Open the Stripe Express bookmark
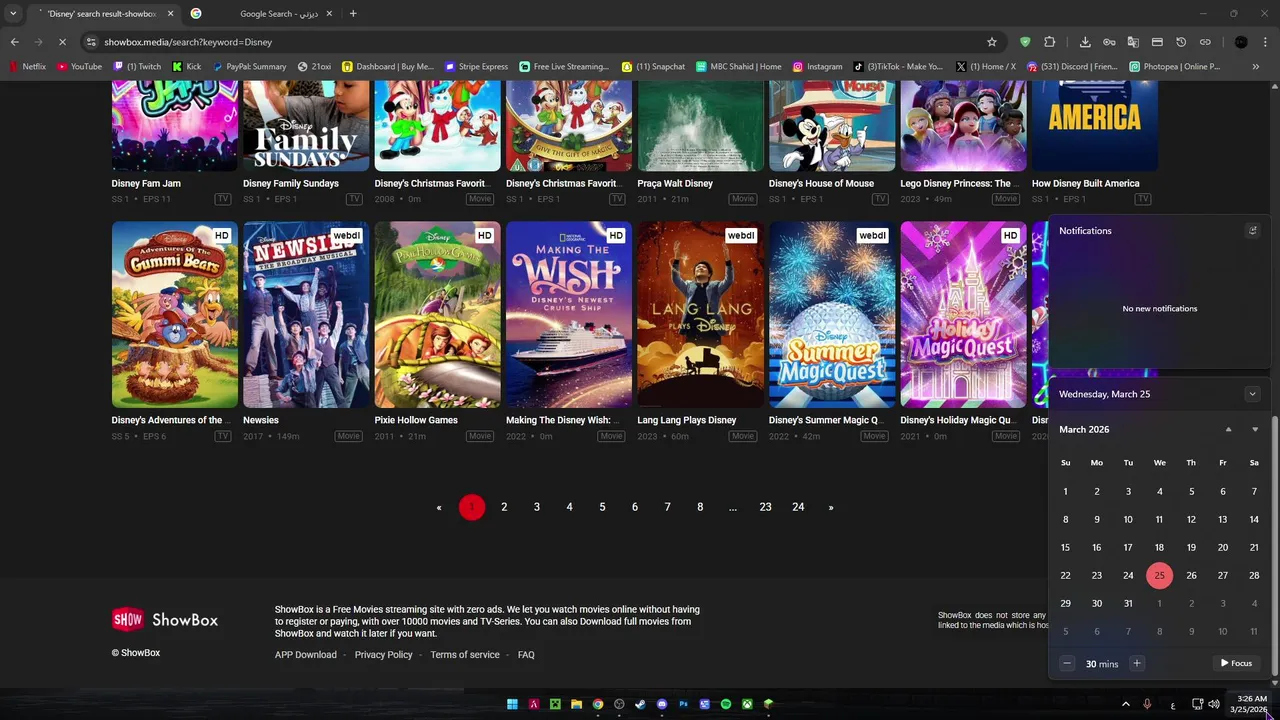 pos(477,66)
